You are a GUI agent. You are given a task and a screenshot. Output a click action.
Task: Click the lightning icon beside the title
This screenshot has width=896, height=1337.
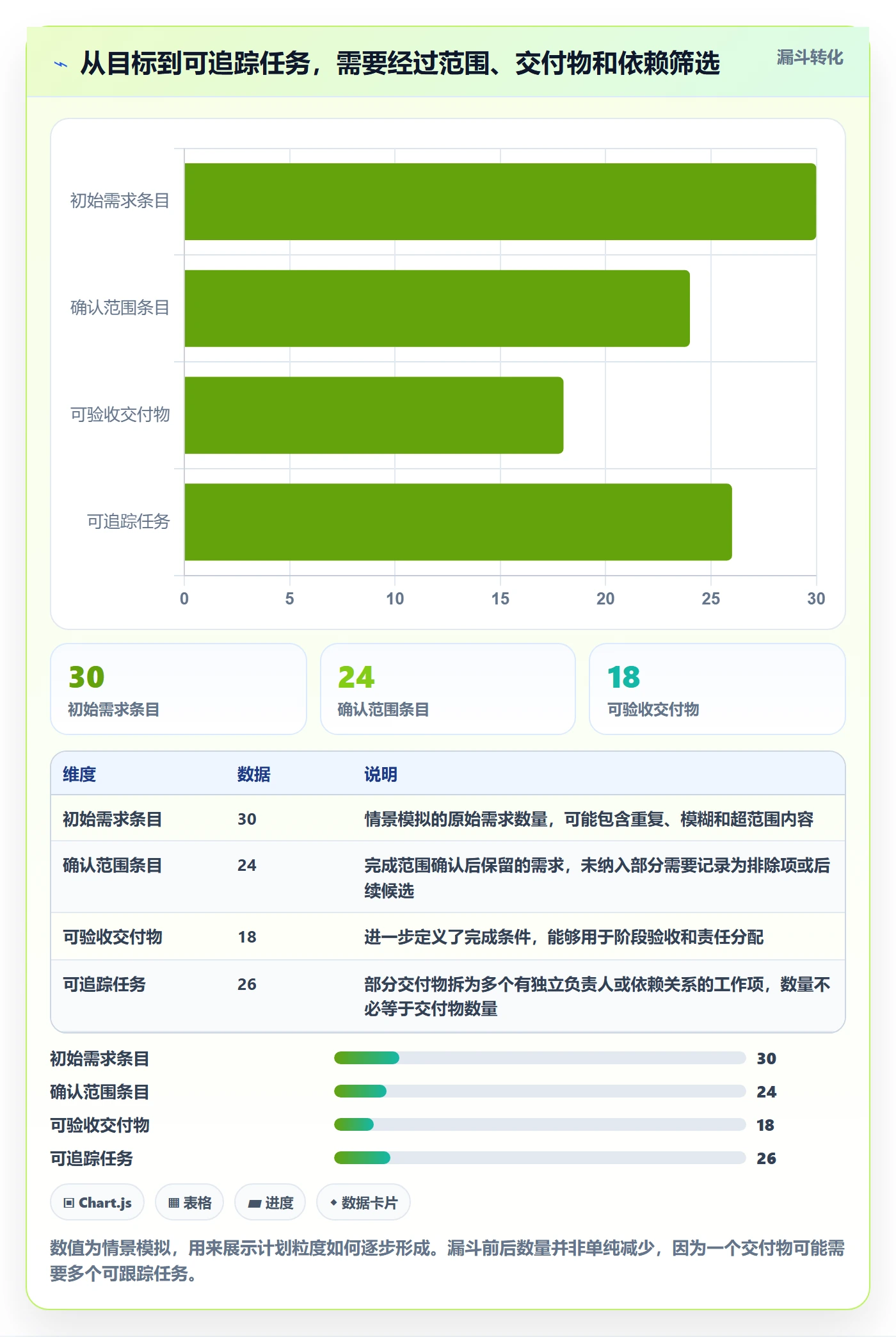tap(61, 64)
